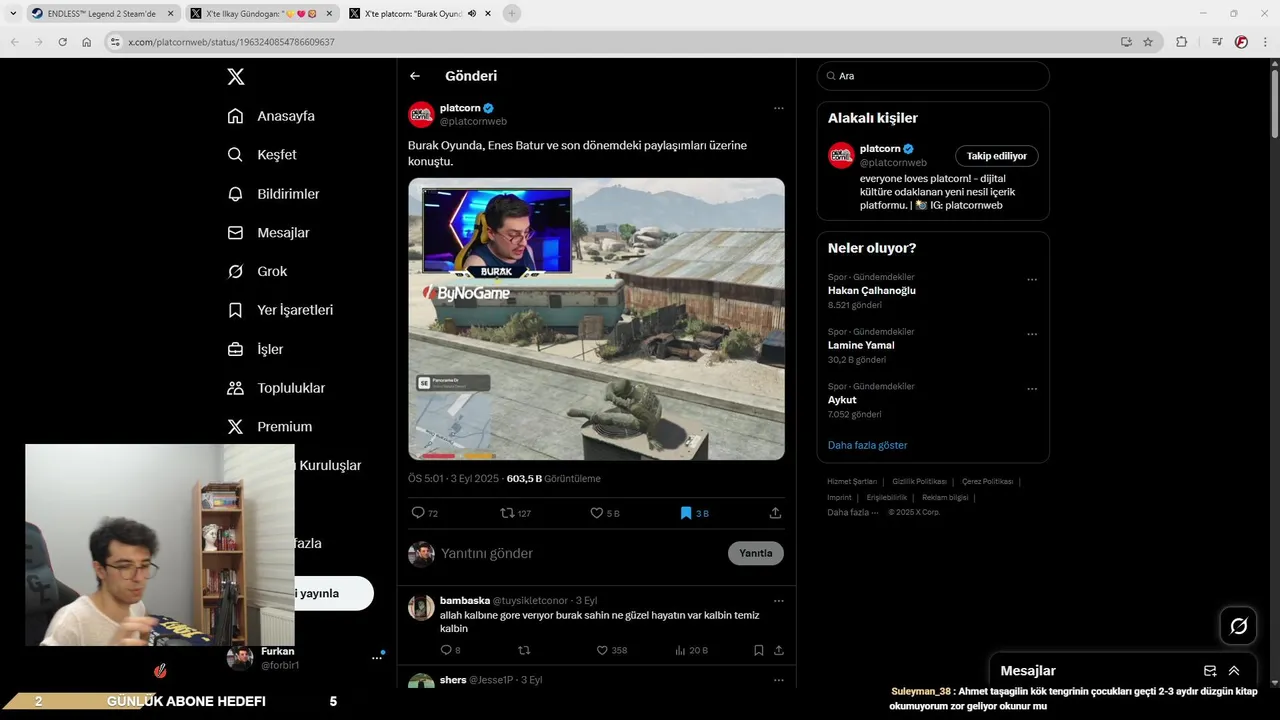Go back with the arrow next to Gönderi
1280x720 pixels.
415,76
